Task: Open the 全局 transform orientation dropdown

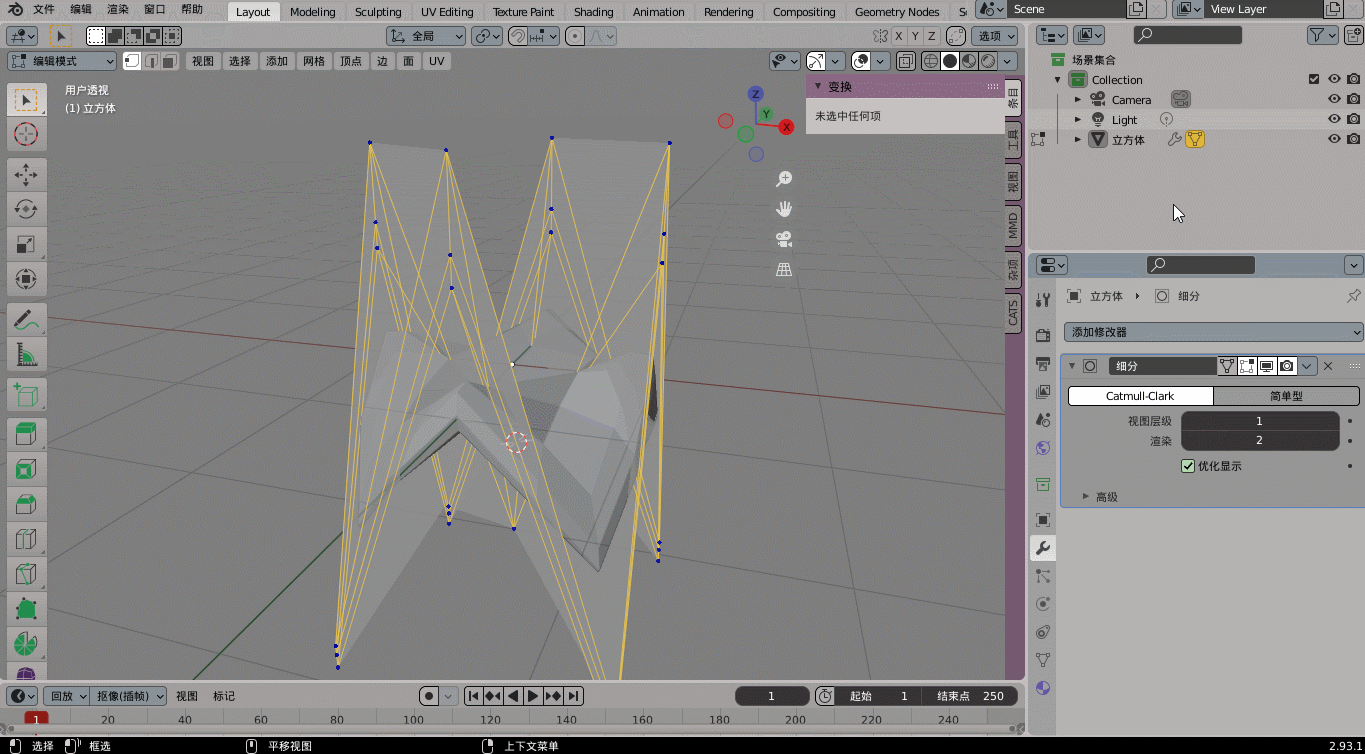Action: (426, 36)
